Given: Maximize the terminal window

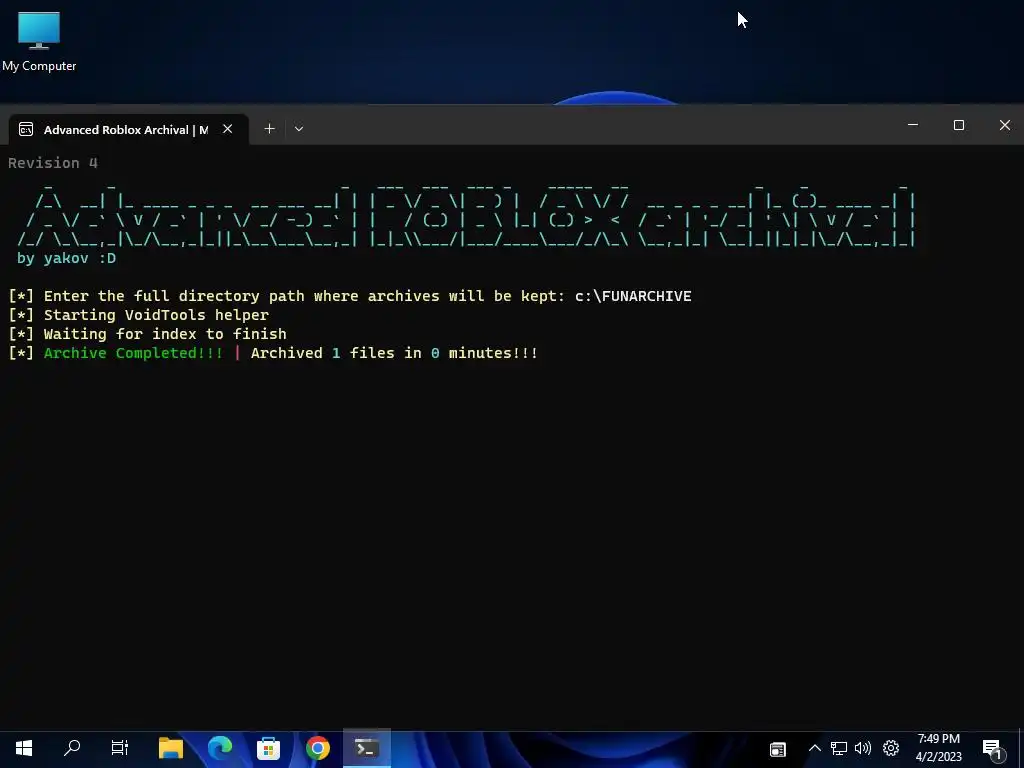Looking at the screenshot, I should (959, 125).
